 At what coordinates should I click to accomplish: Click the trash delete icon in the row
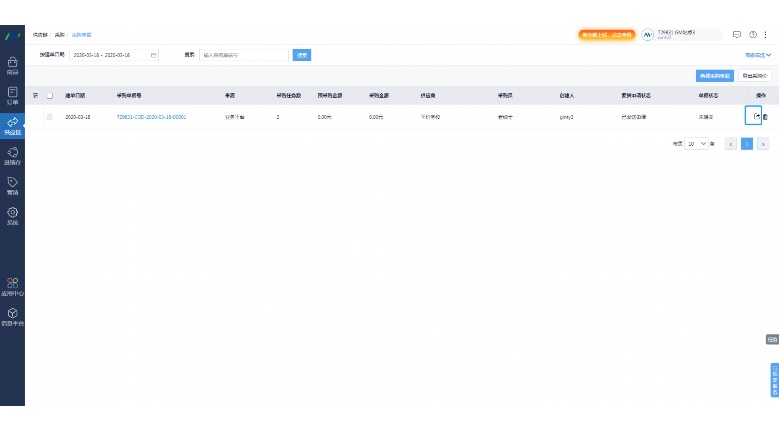(765, 117)
